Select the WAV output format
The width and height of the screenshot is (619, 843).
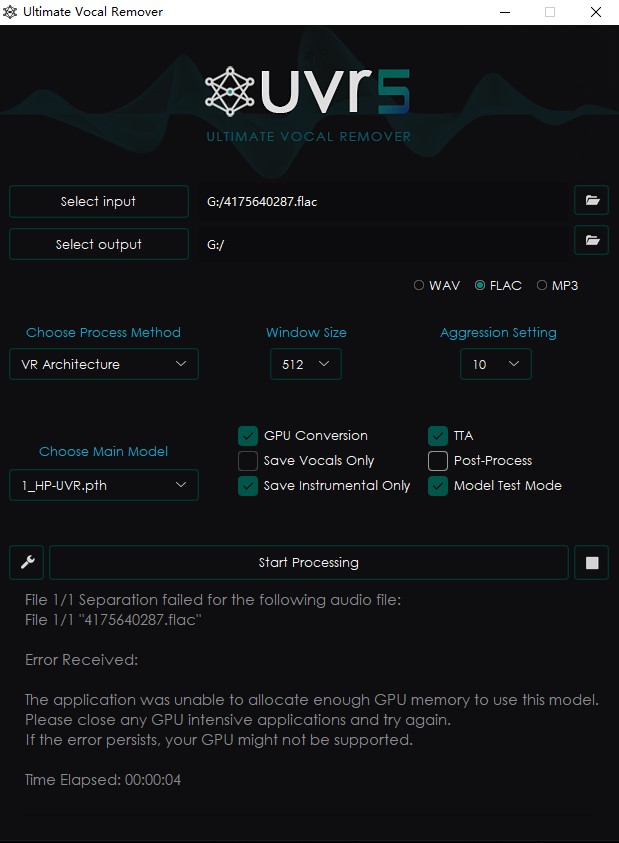point(419,285)
